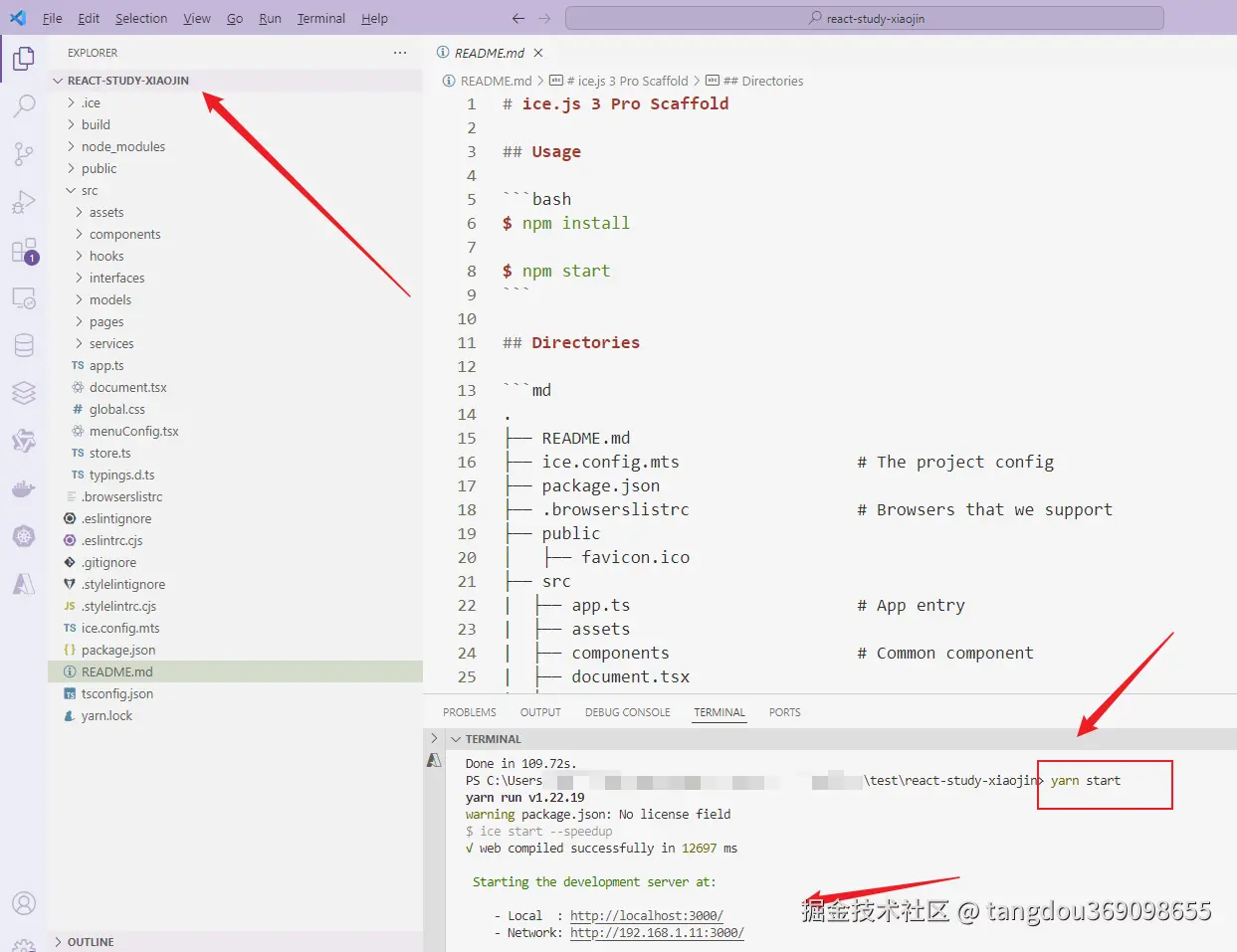The image size is (1237, 952).
Task: Open package.json file
Action: [x=235, y=650]
